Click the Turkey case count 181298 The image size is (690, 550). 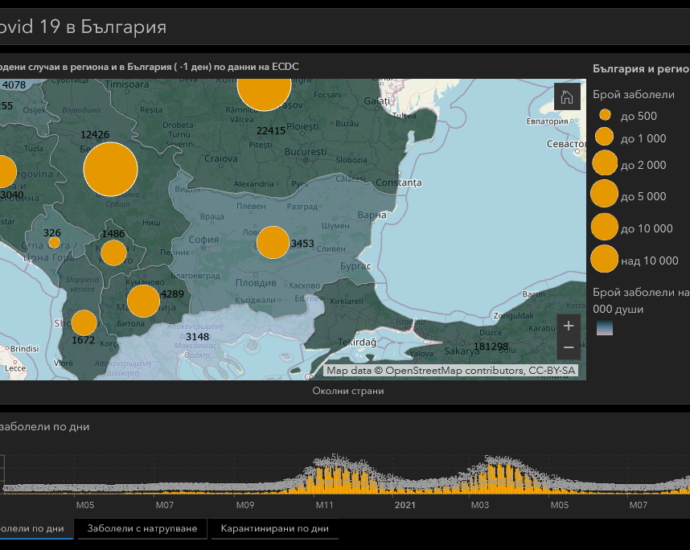click(491, 346)
